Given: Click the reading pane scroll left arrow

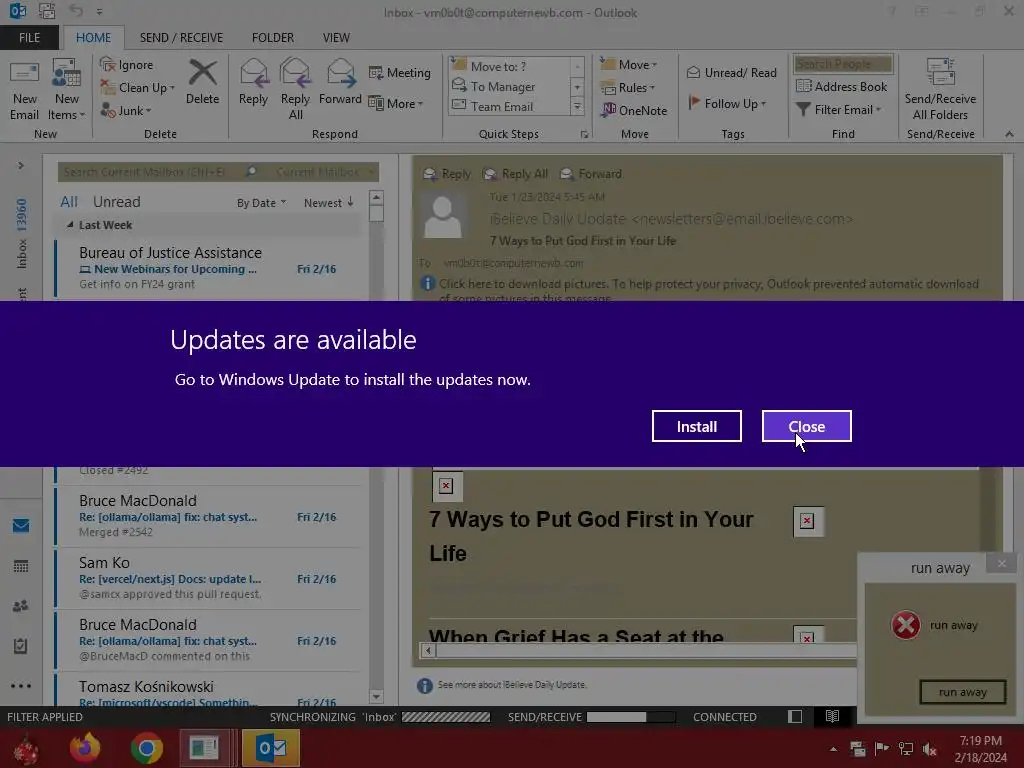Looking at the screenshot, I should click(428, 650).
